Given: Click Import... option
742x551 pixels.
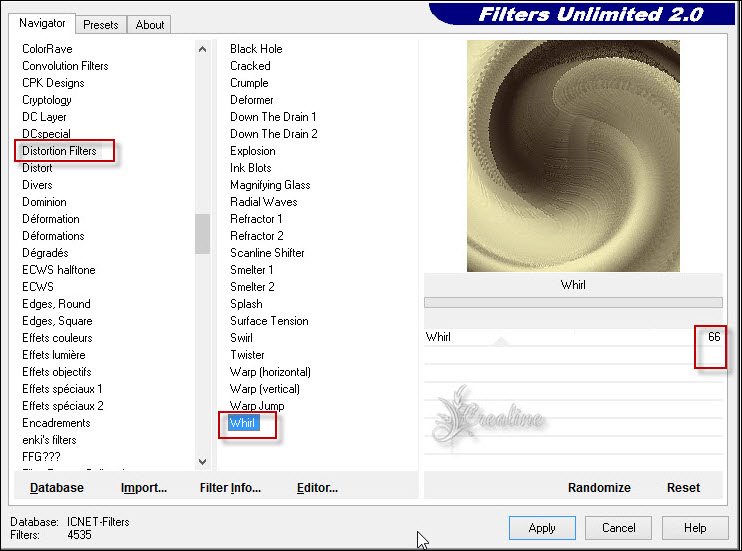Looking at the screenshot, I should pyautogui.click(x=144, y=488).
